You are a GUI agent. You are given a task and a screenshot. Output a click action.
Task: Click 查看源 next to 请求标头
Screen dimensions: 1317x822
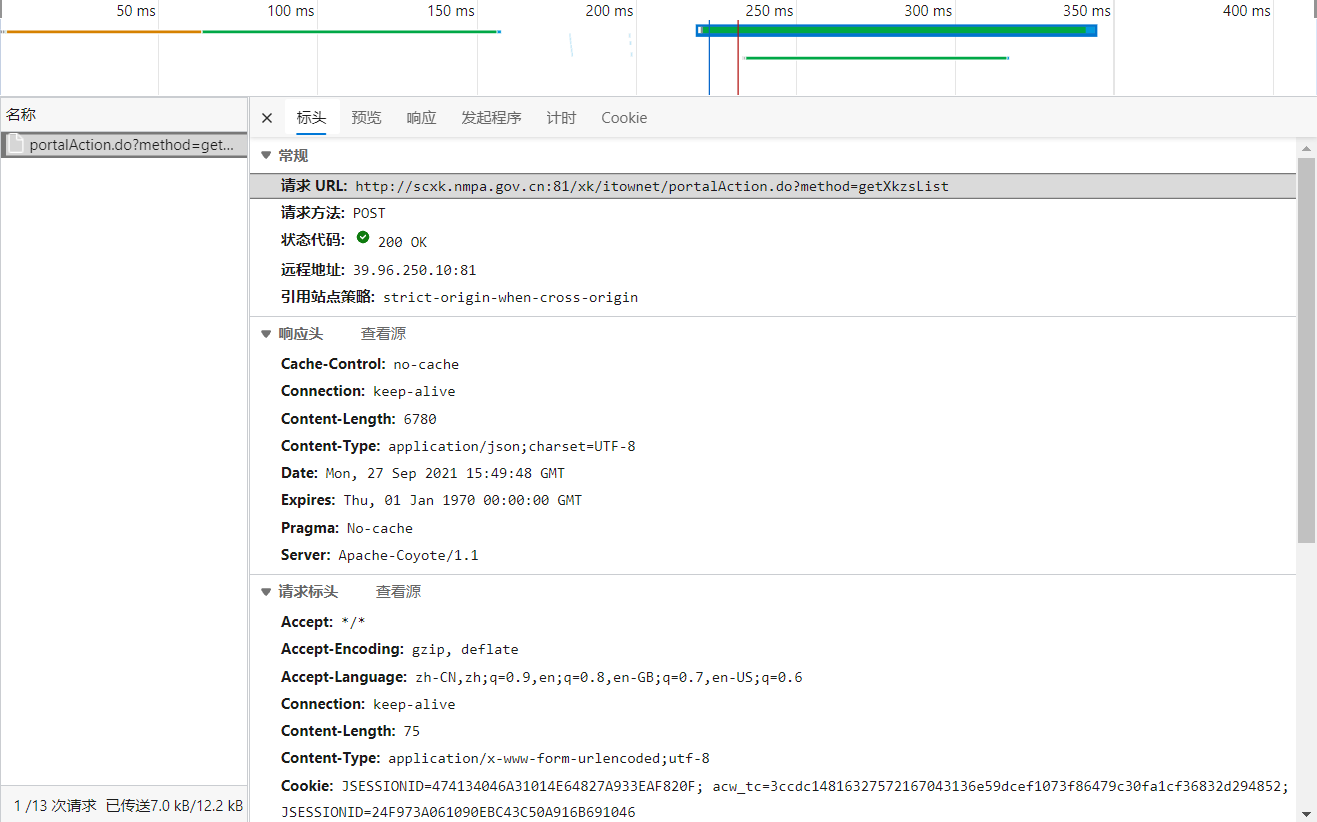[398, 592]
